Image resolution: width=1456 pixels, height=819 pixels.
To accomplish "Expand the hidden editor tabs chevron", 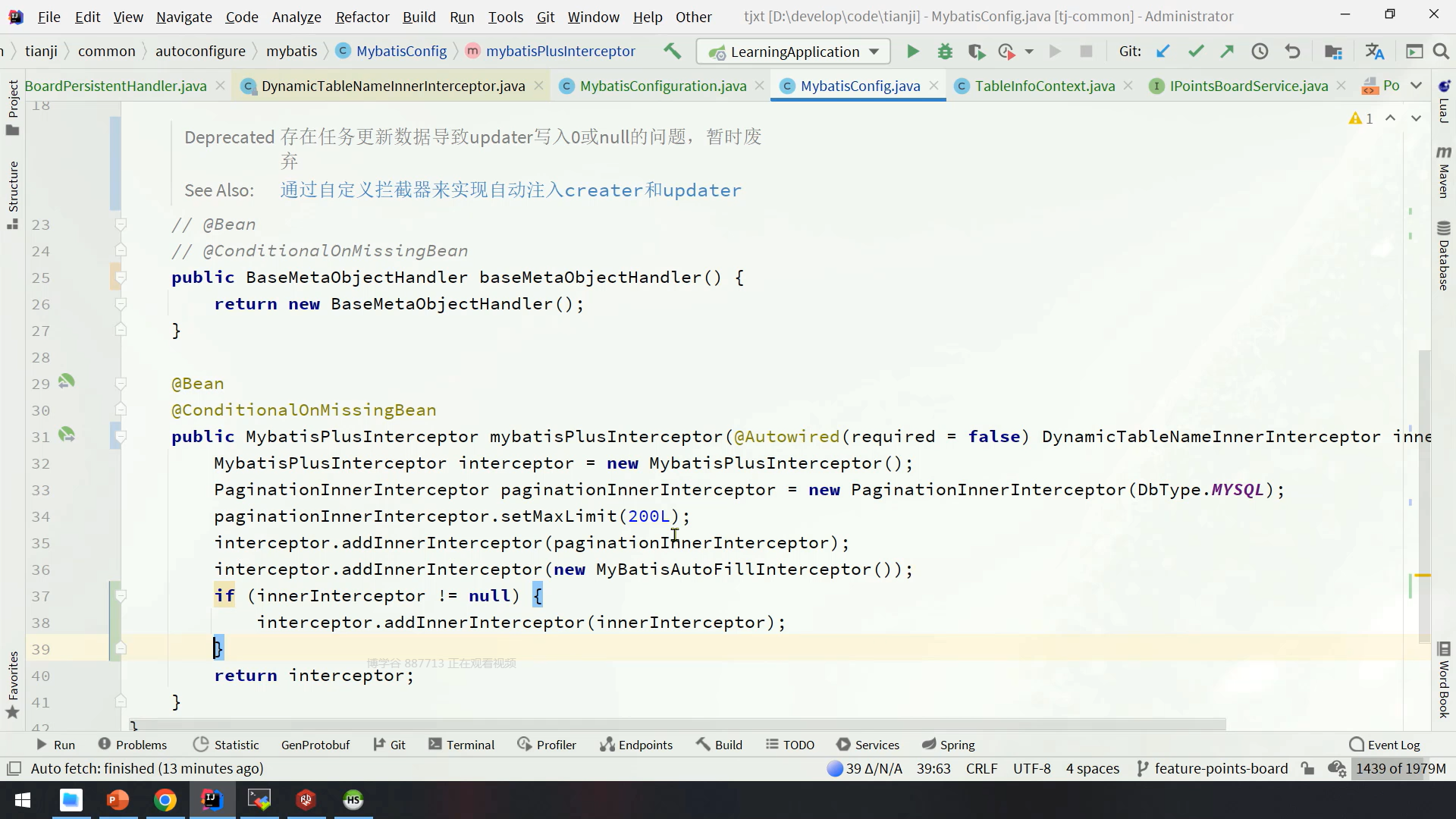I will [1416, 86].
